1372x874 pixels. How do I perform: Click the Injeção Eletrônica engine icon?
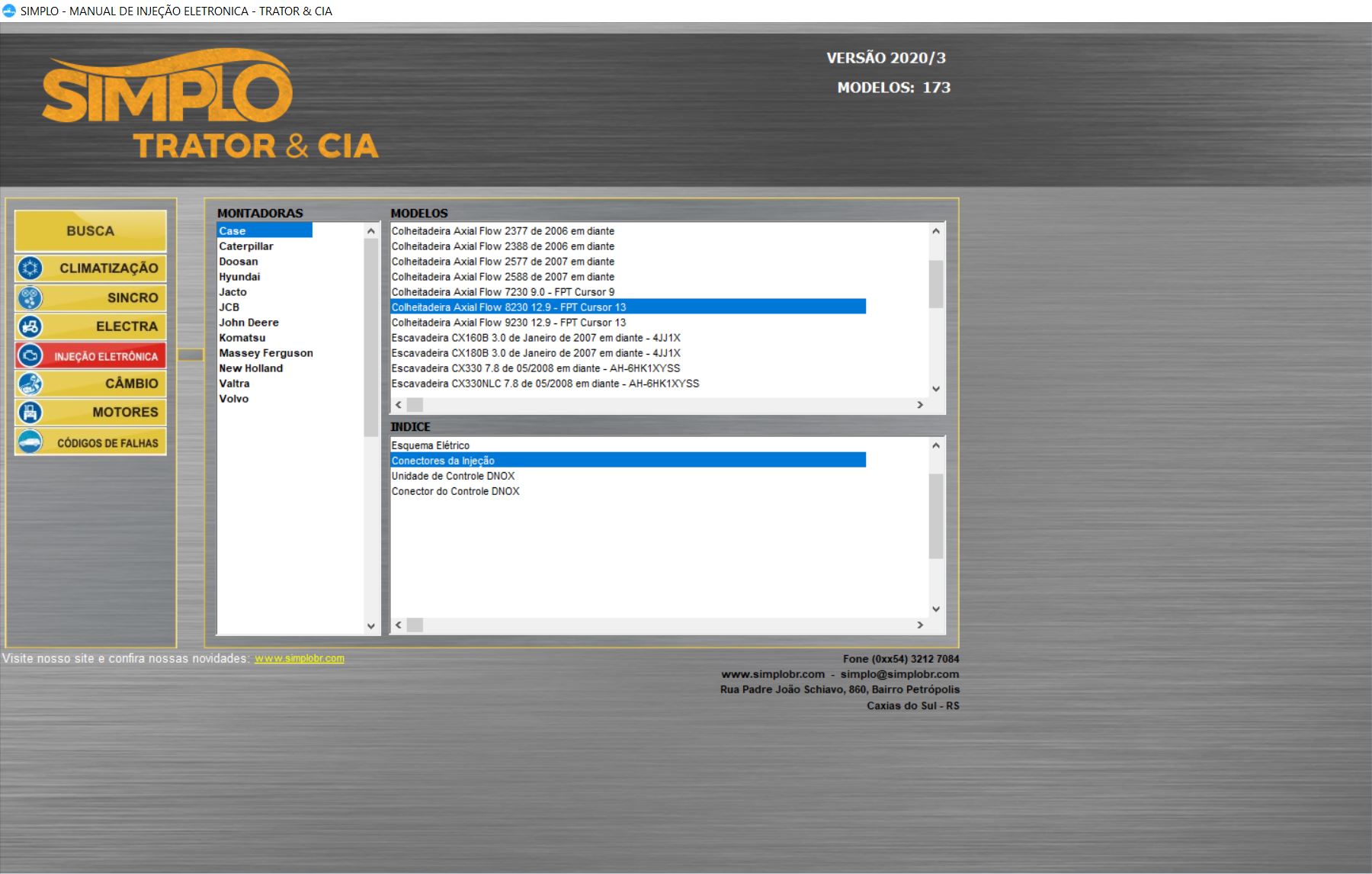[x=30, y=355]
